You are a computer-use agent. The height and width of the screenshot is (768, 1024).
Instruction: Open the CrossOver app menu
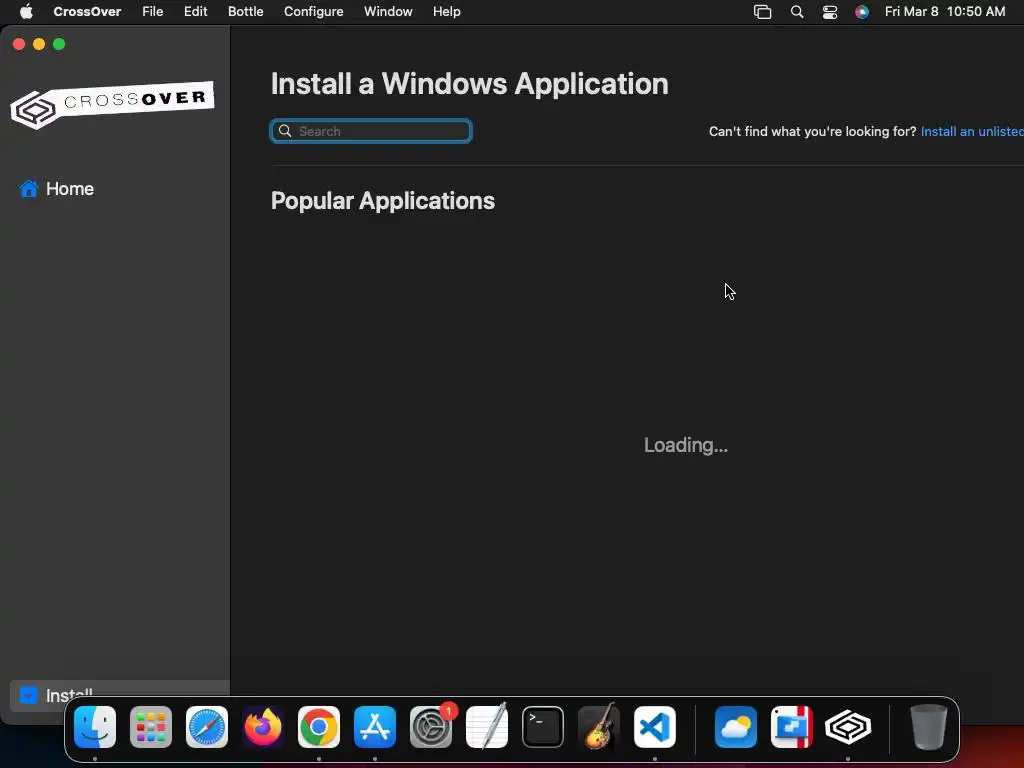point(87,12)
